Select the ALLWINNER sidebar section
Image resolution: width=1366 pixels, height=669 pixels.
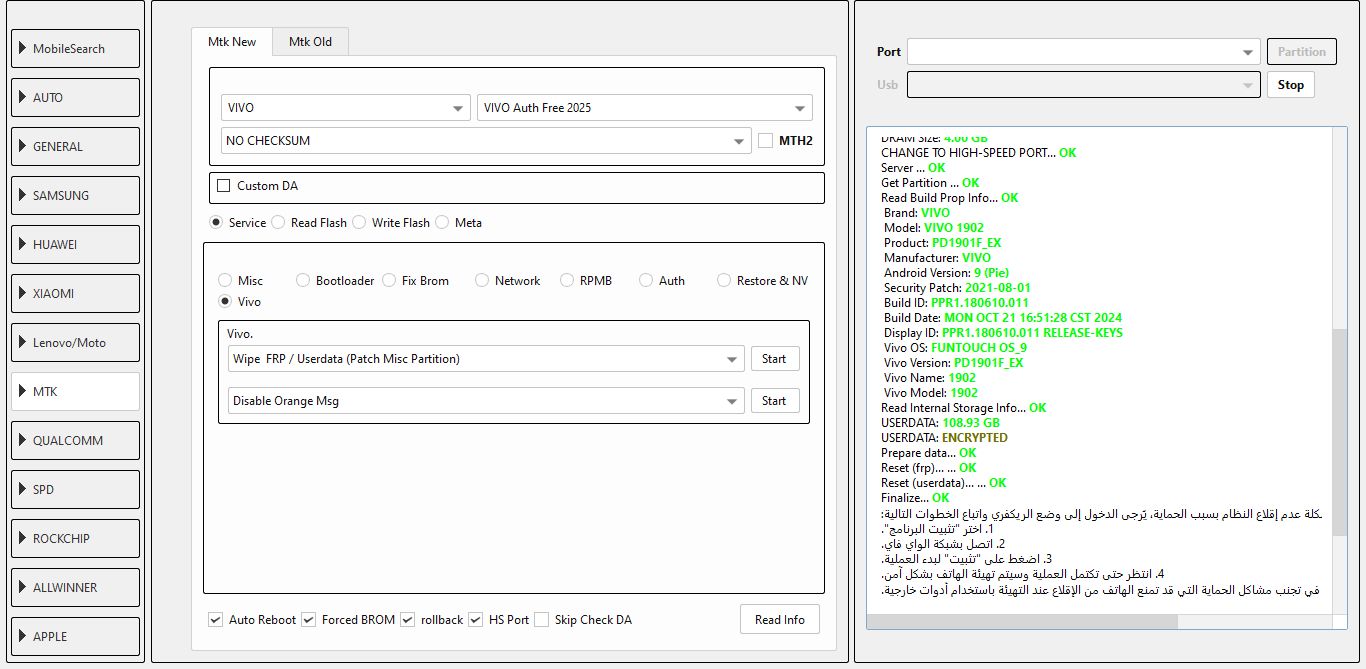click(x=76, y=588)
